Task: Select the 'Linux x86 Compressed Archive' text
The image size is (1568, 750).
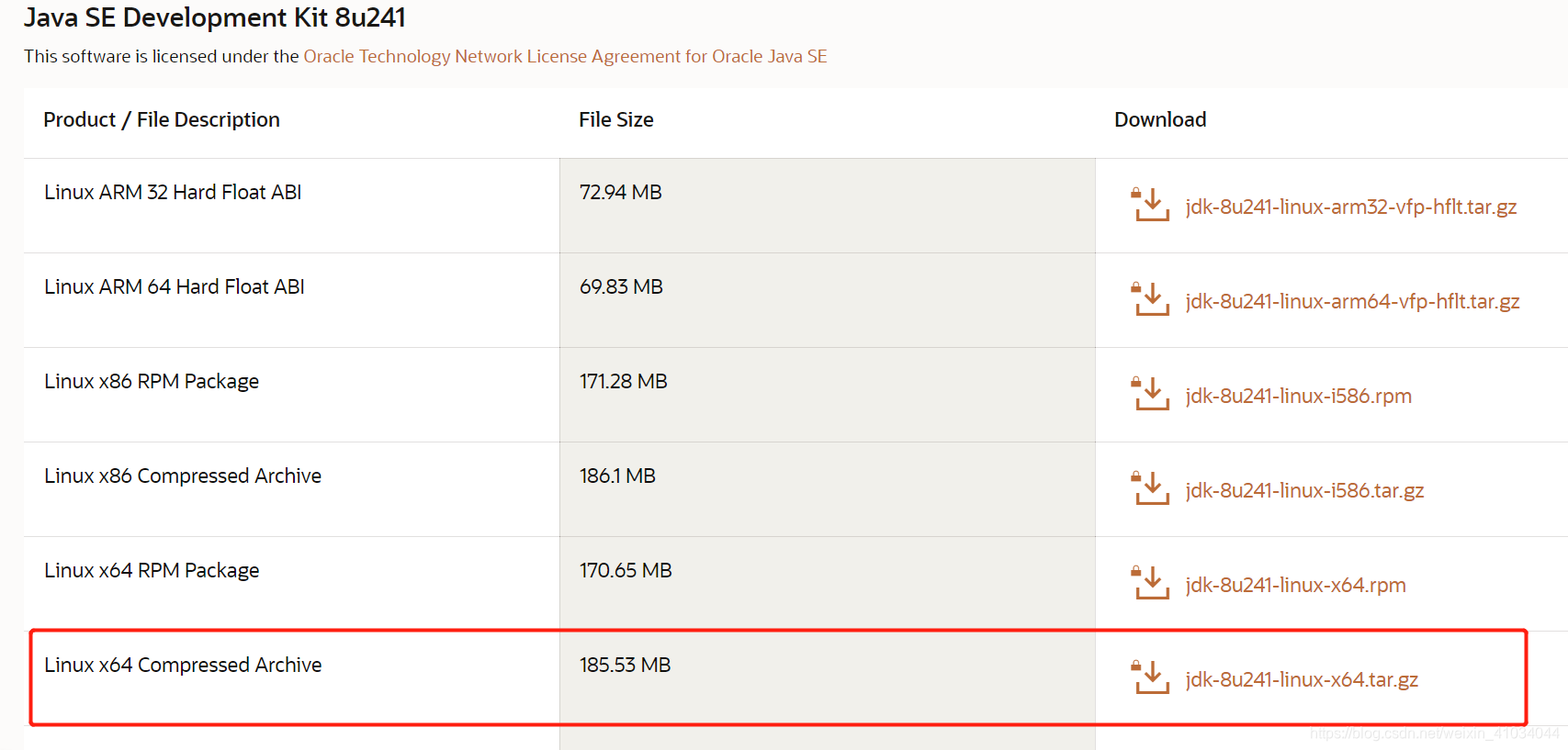Action: point(183,476)
